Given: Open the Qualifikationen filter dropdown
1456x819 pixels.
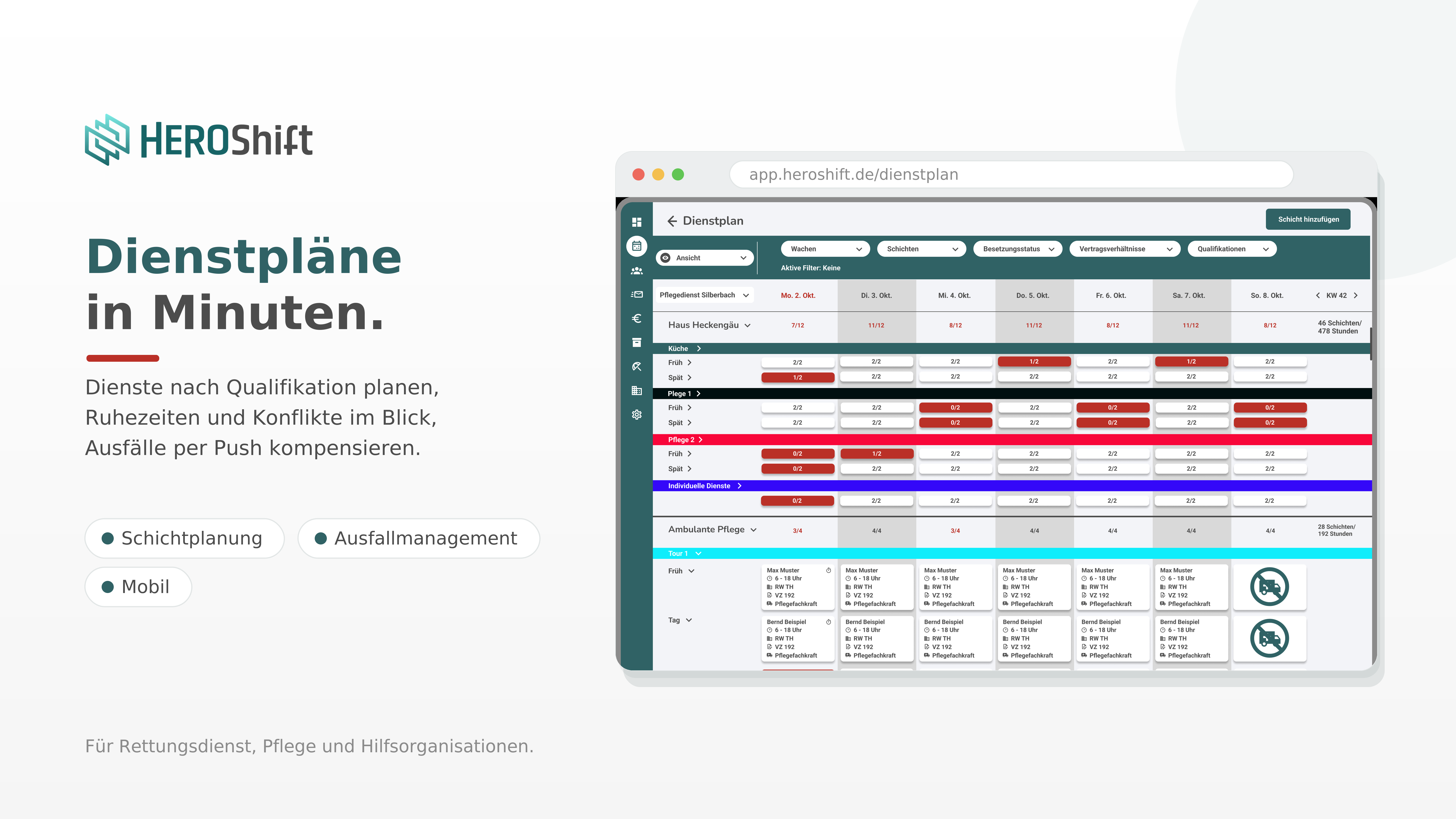Looking at the screenshot, I should tap(1232, 249).
